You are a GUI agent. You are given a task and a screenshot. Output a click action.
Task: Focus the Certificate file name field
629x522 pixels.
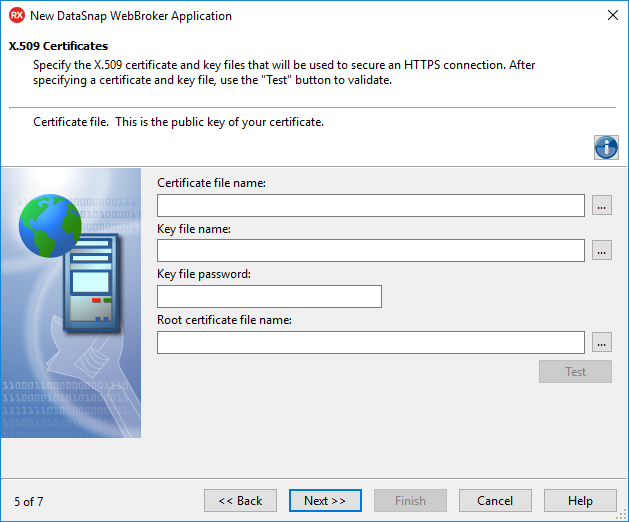pyautogui.click(x=371, y=205)
